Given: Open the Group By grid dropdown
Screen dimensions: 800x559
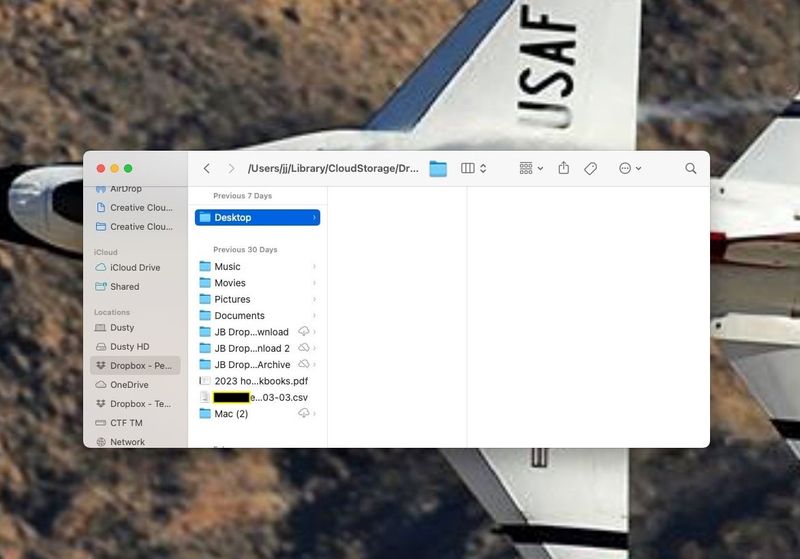Looking at the screenshot, I should point(531,168).
